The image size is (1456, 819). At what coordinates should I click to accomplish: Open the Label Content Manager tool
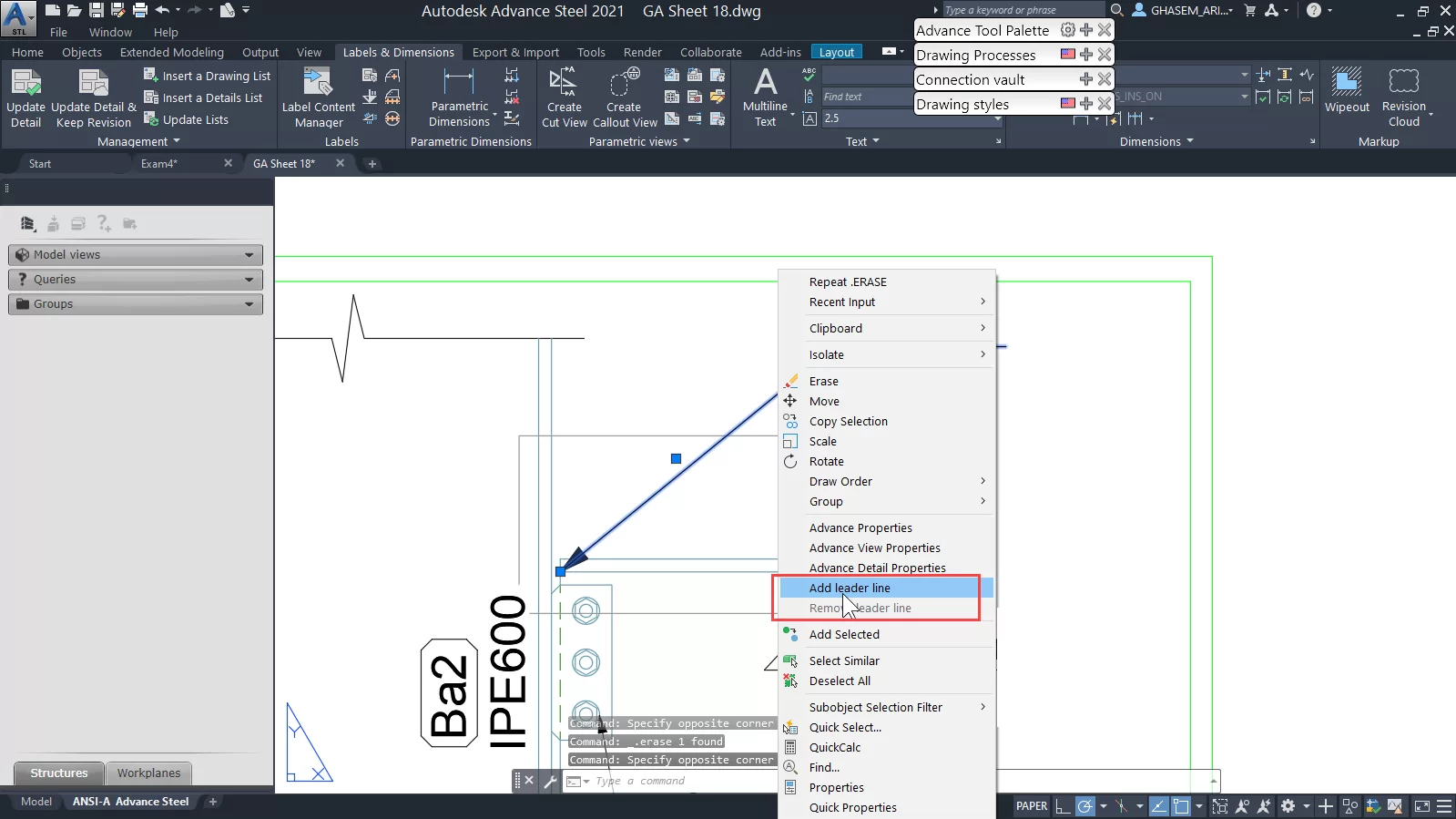pyautogui.click(x=318, y=97)
